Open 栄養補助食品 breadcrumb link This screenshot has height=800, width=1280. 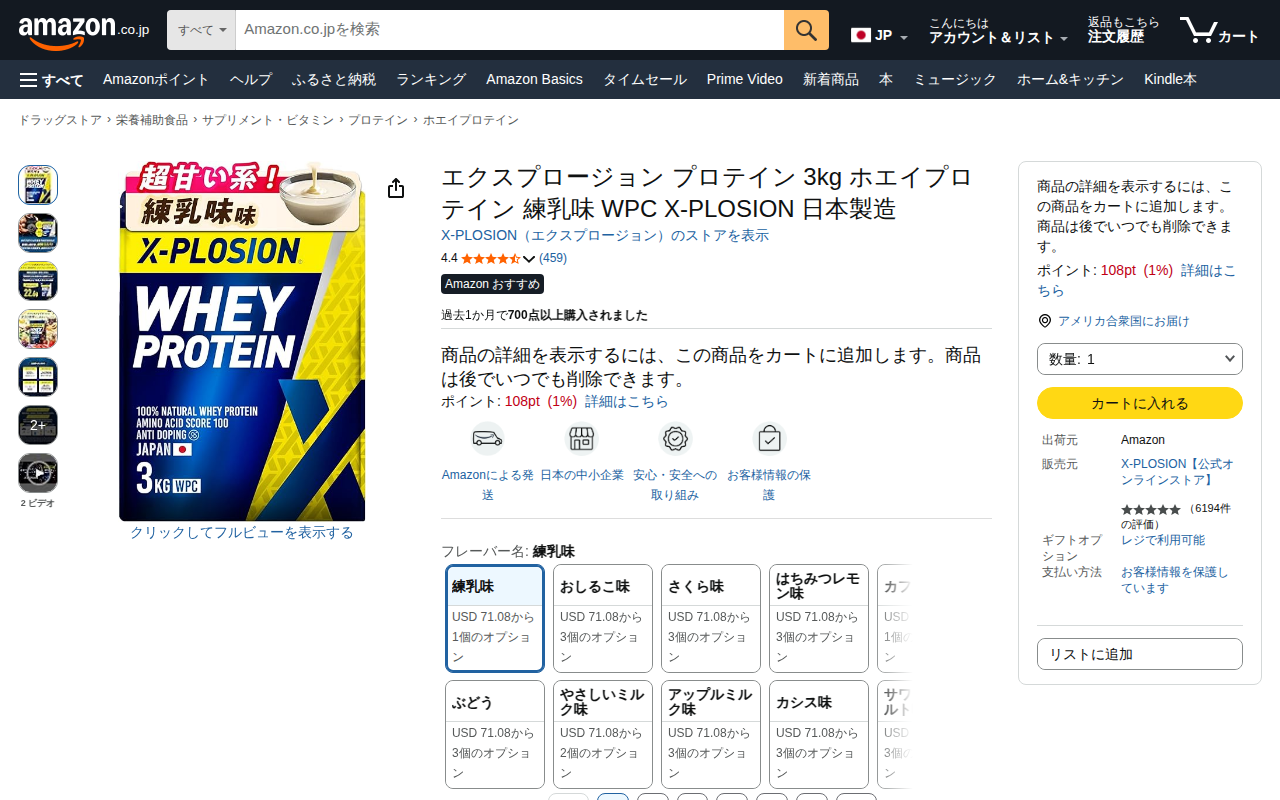[152, 120]
